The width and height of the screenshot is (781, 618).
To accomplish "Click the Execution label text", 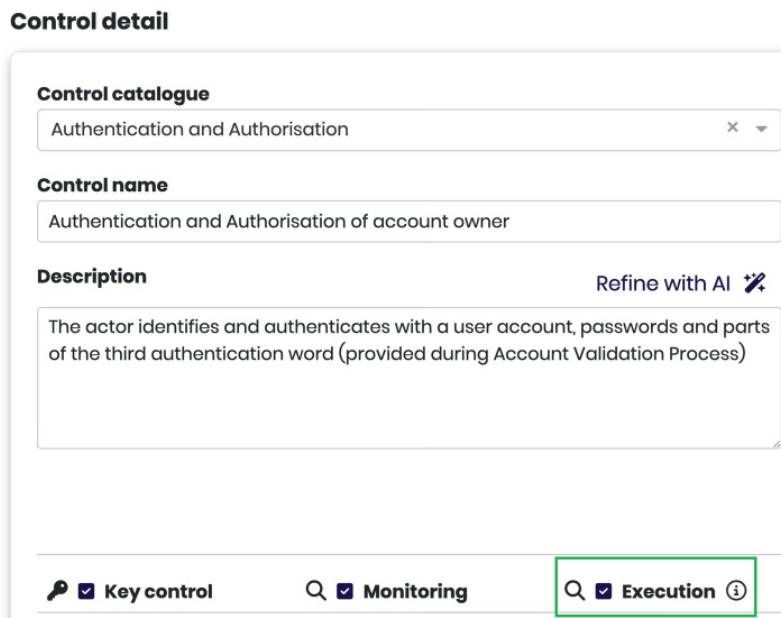I will point(668,591).
